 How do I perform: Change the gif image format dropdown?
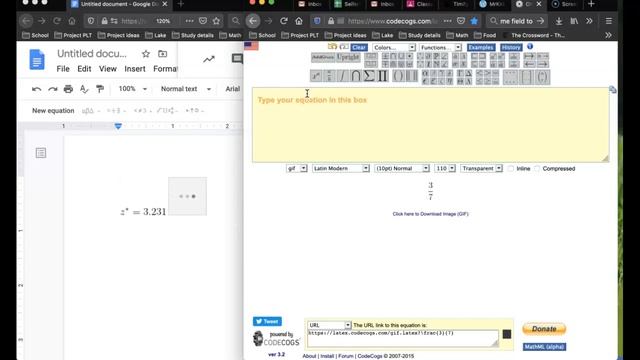click(297, 168)
